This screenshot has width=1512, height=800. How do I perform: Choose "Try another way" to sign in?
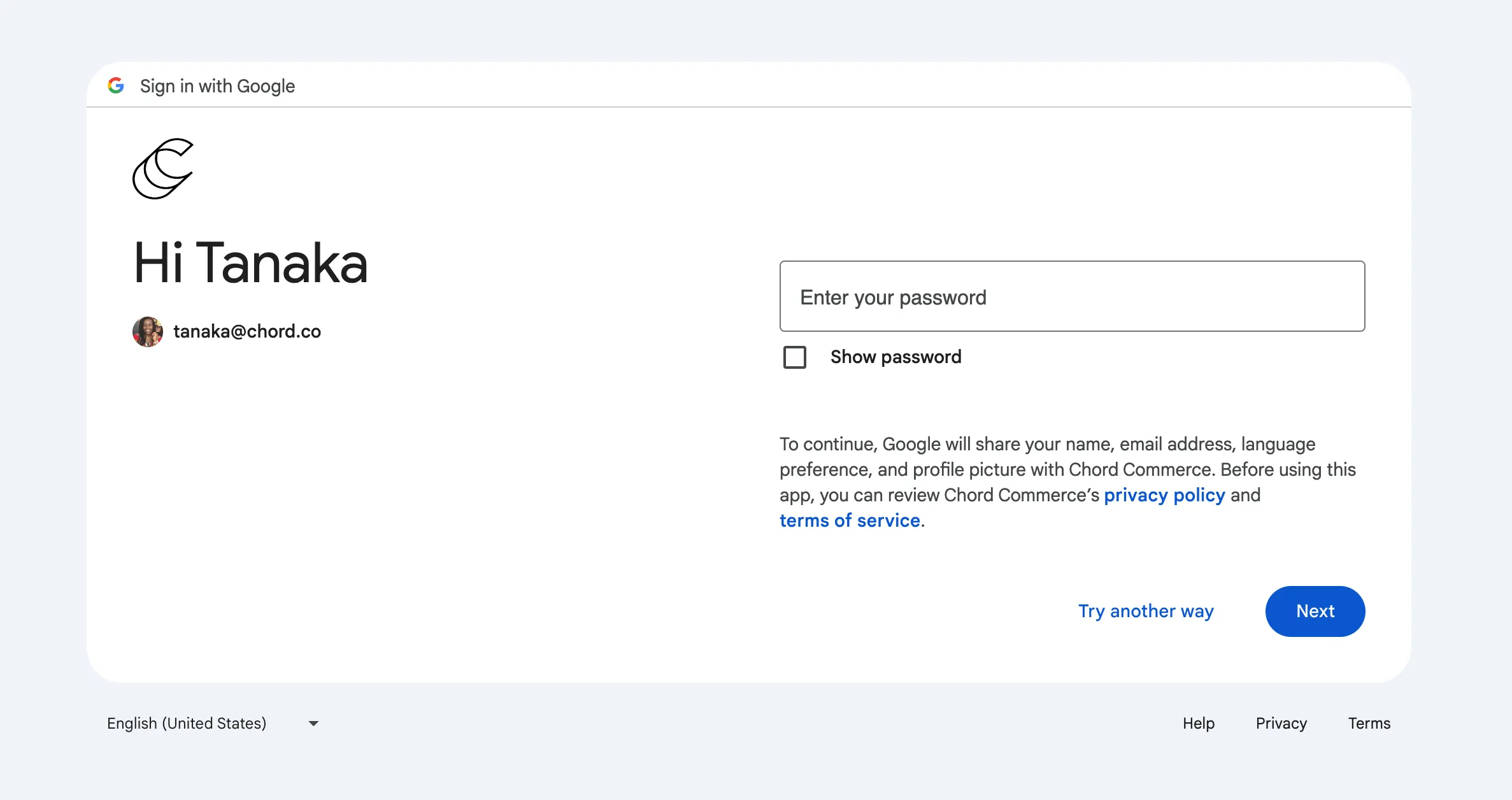(x=1146, y=611)
